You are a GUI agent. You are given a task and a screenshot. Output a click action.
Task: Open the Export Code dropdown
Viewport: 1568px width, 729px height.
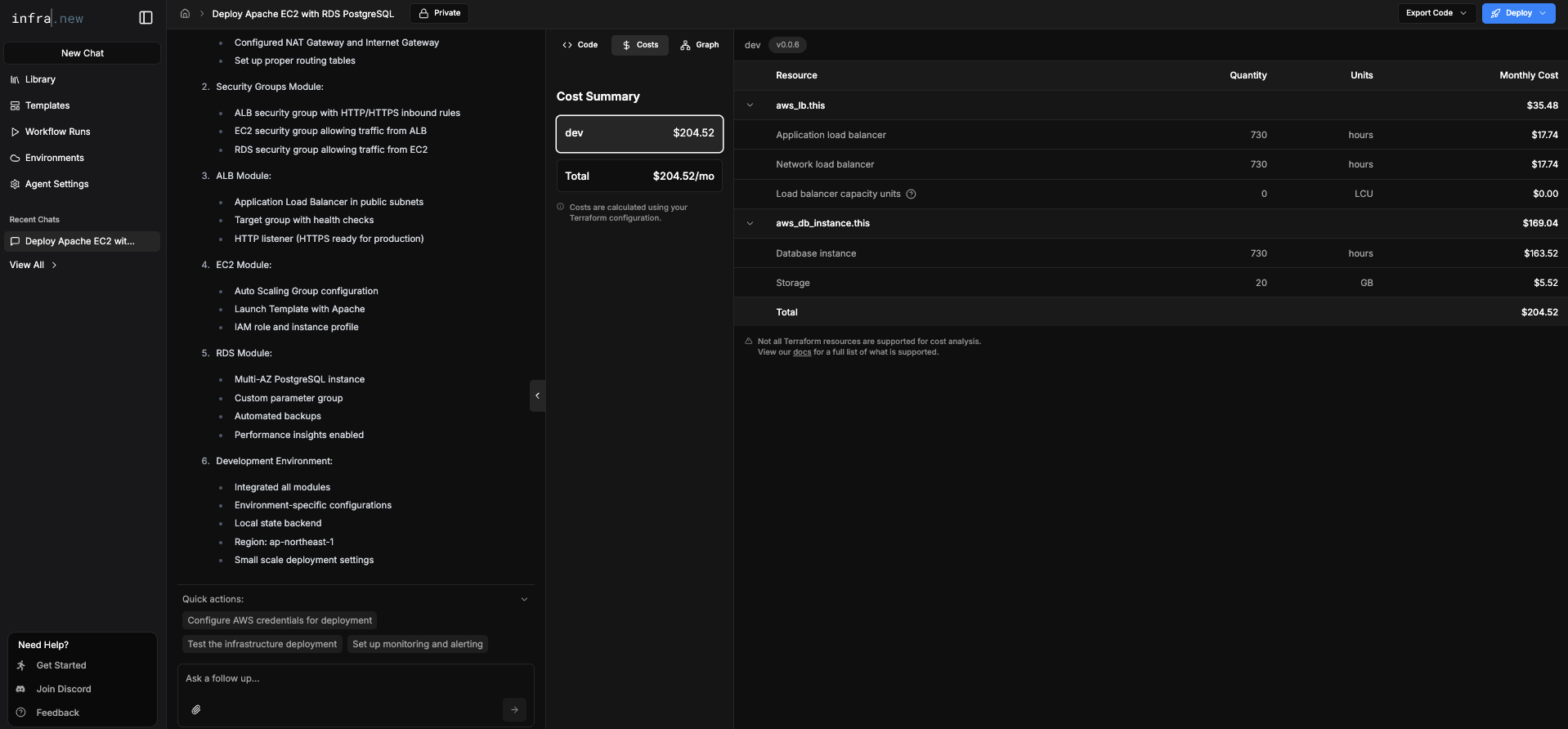point(1436,13)
